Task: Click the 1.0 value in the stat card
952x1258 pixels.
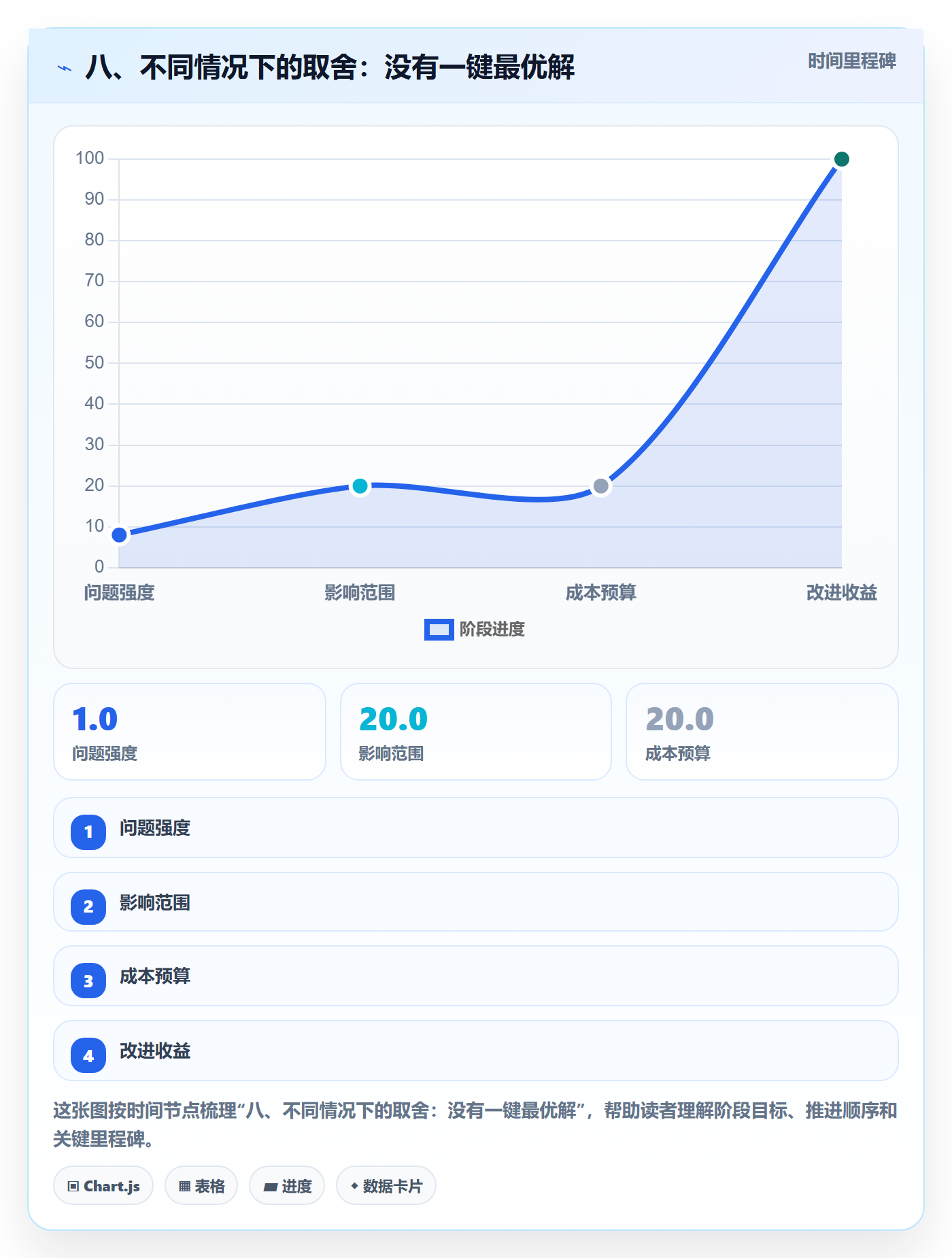Action: pos(95,719)
